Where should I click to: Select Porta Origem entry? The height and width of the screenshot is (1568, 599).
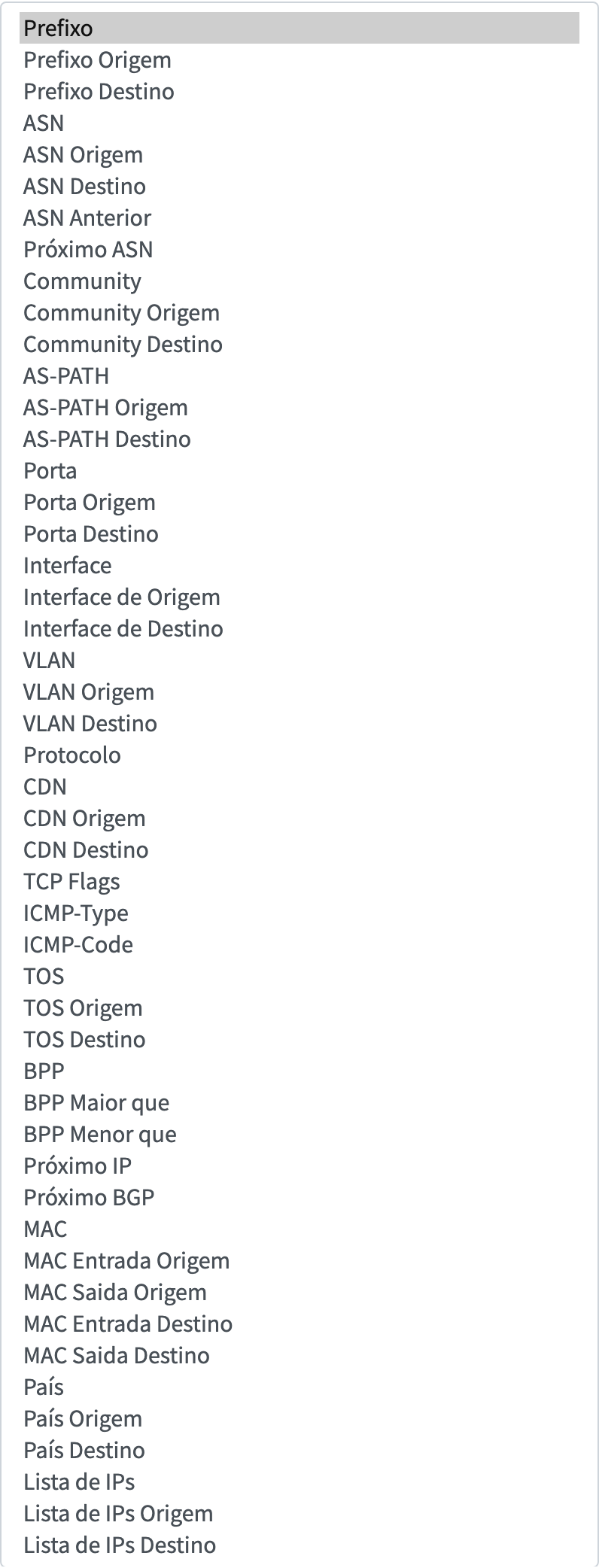[299, 502]
